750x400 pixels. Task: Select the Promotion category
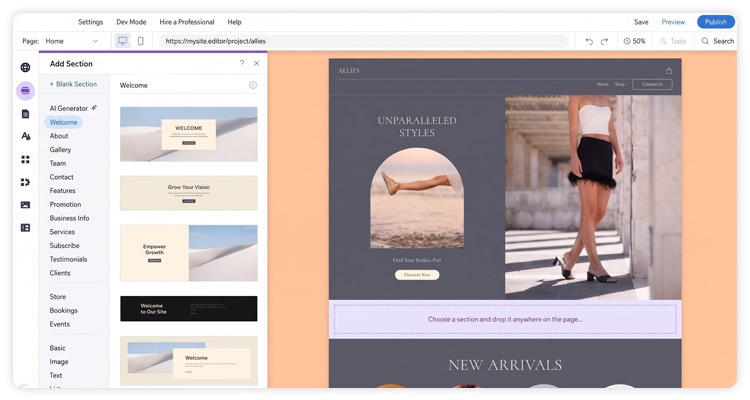65,204
